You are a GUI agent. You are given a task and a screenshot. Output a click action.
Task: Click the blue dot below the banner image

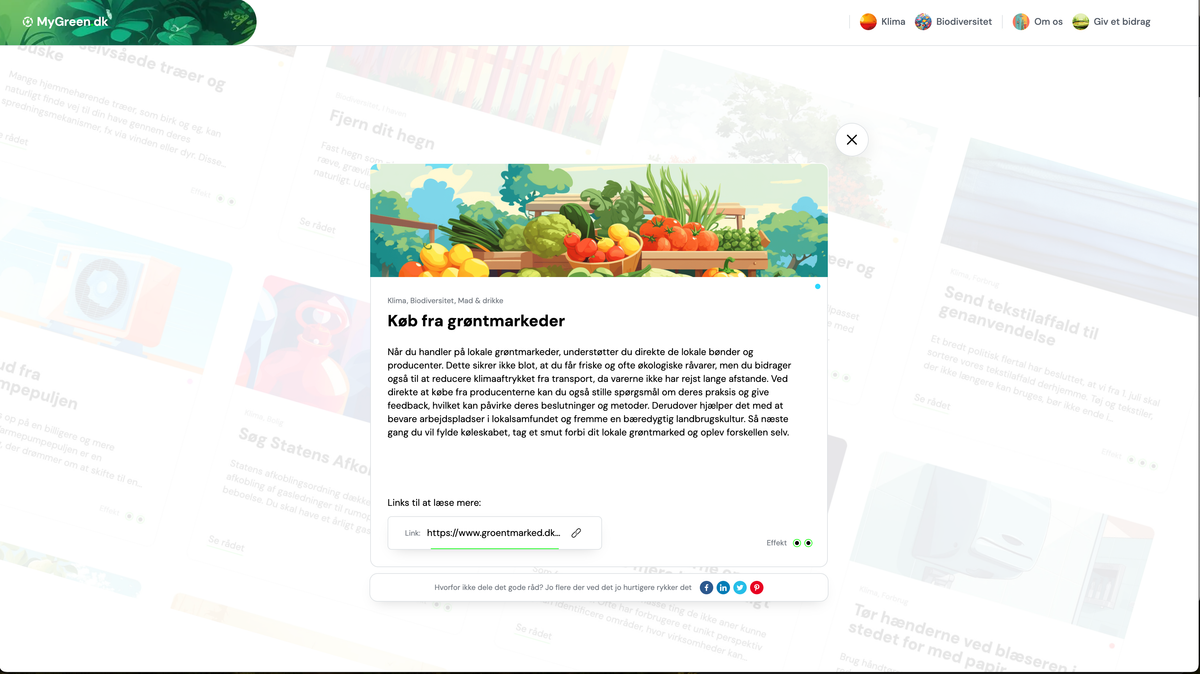point(817,287)
